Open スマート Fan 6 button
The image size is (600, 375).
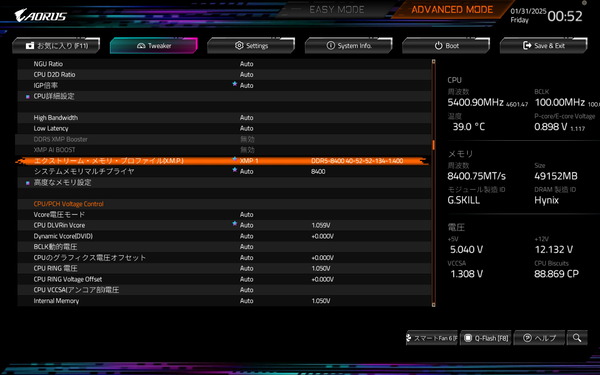point(432,338)
